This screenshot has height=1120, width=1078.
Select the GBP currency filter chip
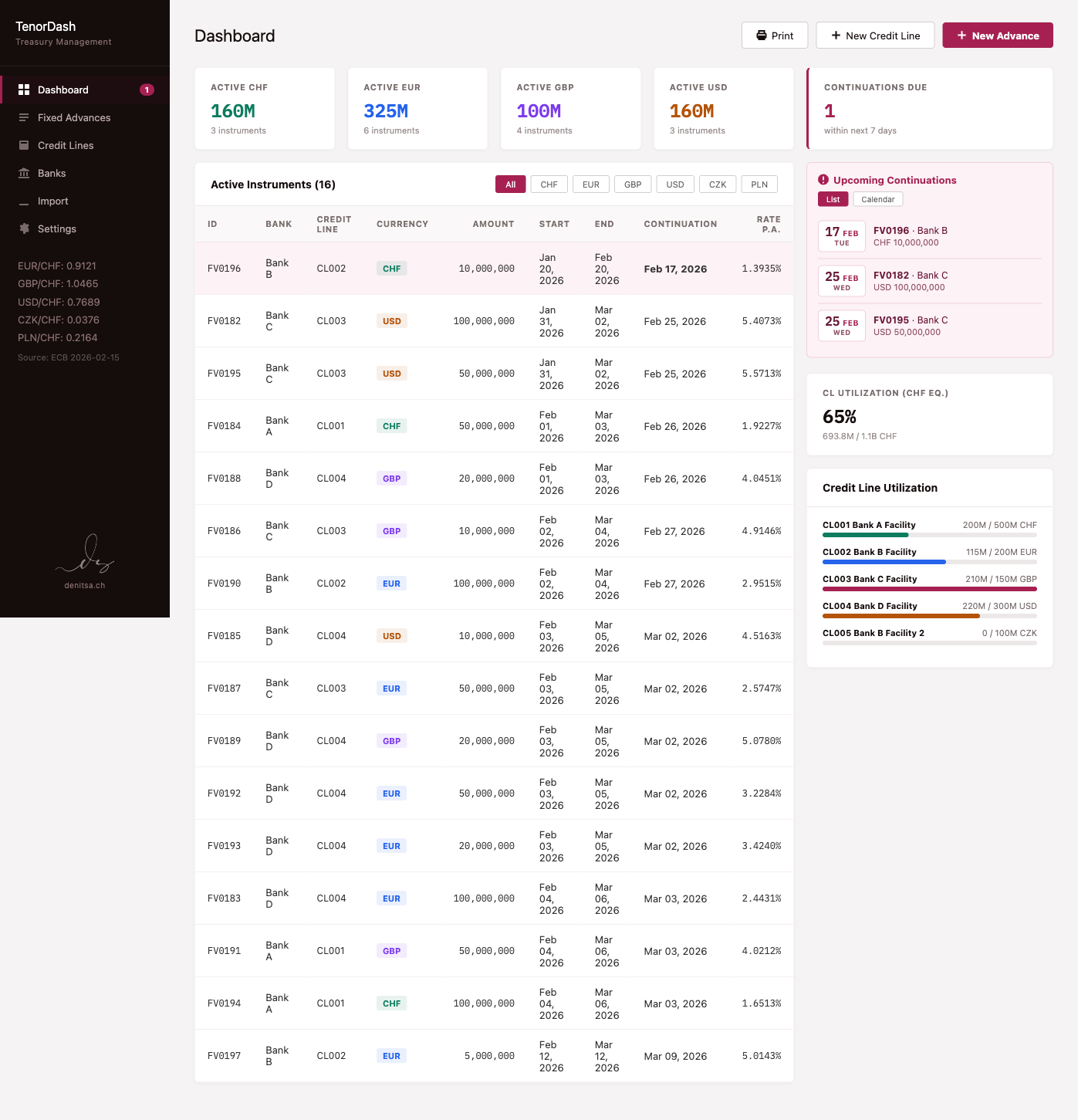tap(633, 184)
